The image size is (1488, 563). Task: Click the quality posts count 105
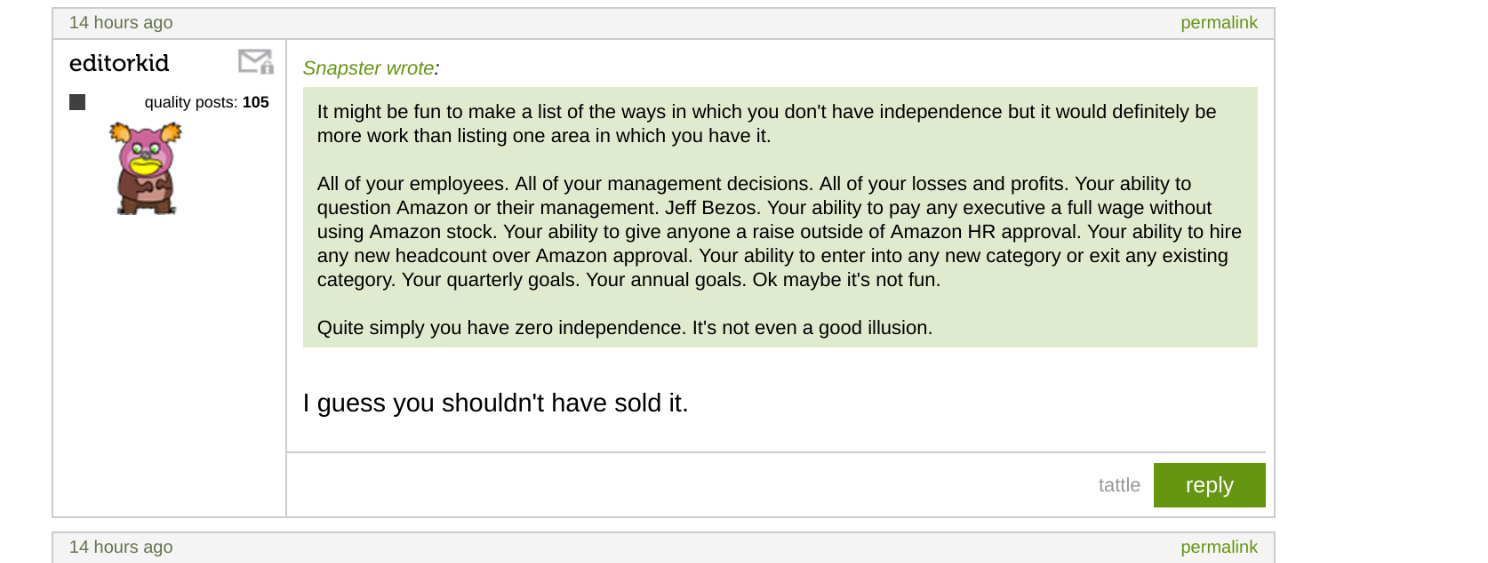pos(255,102)
